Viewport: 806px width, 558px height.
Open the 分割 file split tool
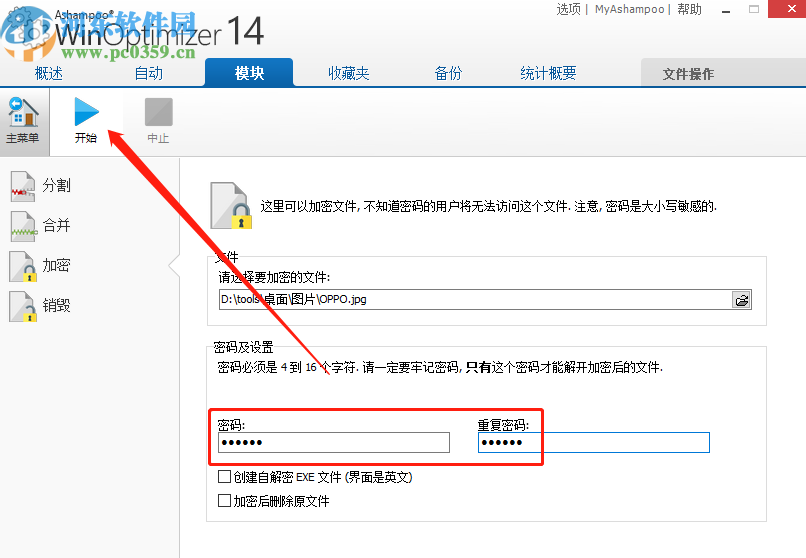click(41, 185)
